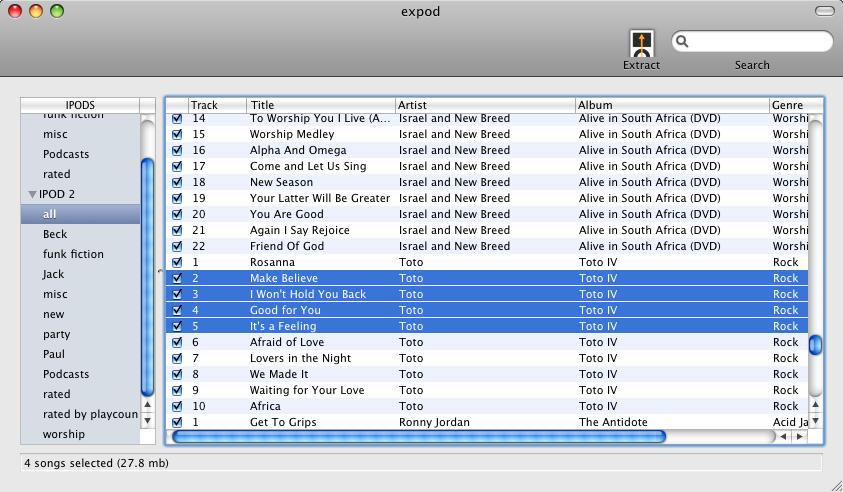Screen dimensions: 843x492
Task: Select the rated by playcount playlist
Action: click(80, 414)
